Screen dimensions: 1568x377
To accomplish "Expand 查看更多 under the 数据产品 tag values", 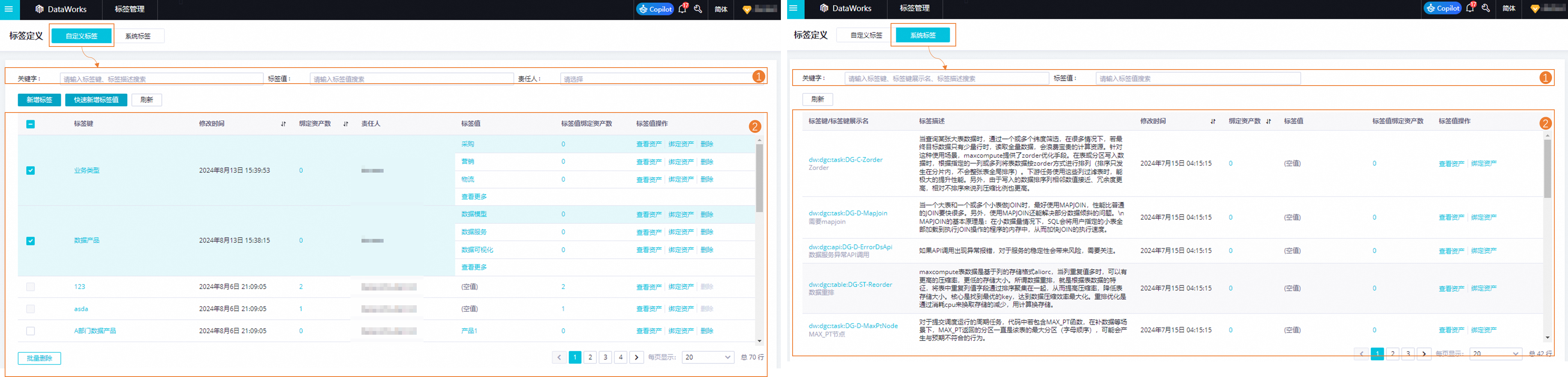I will (x=474, y=267).
